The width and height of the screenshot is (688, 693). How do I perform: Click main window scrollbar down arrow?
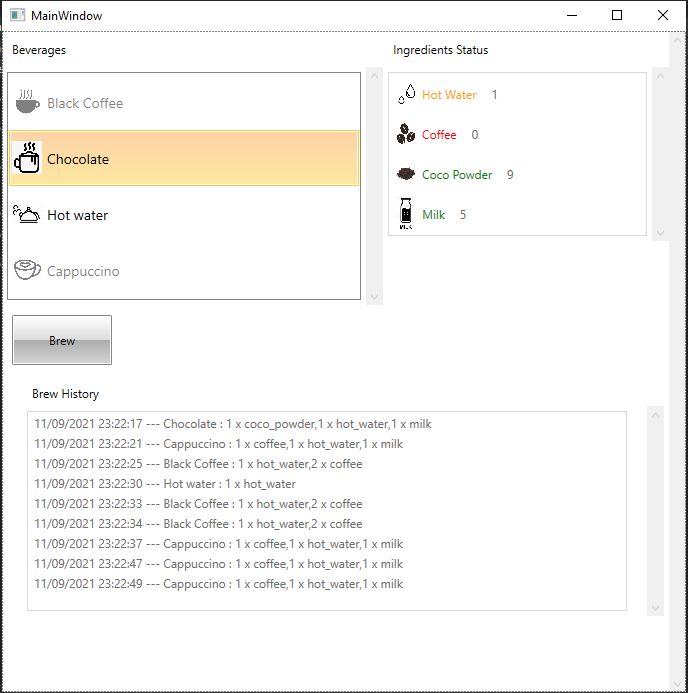tap(677, 684)
